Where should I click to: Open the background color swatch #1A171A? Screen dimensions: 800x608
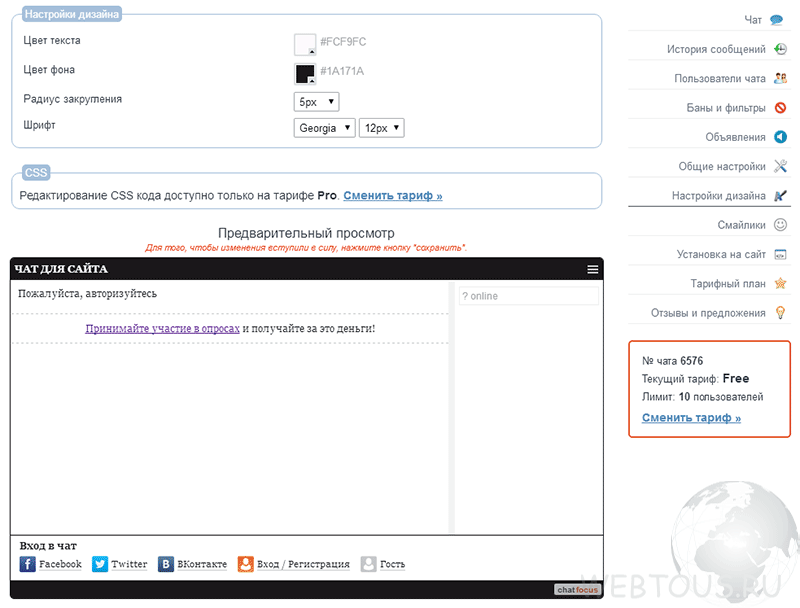click(305, 74)
